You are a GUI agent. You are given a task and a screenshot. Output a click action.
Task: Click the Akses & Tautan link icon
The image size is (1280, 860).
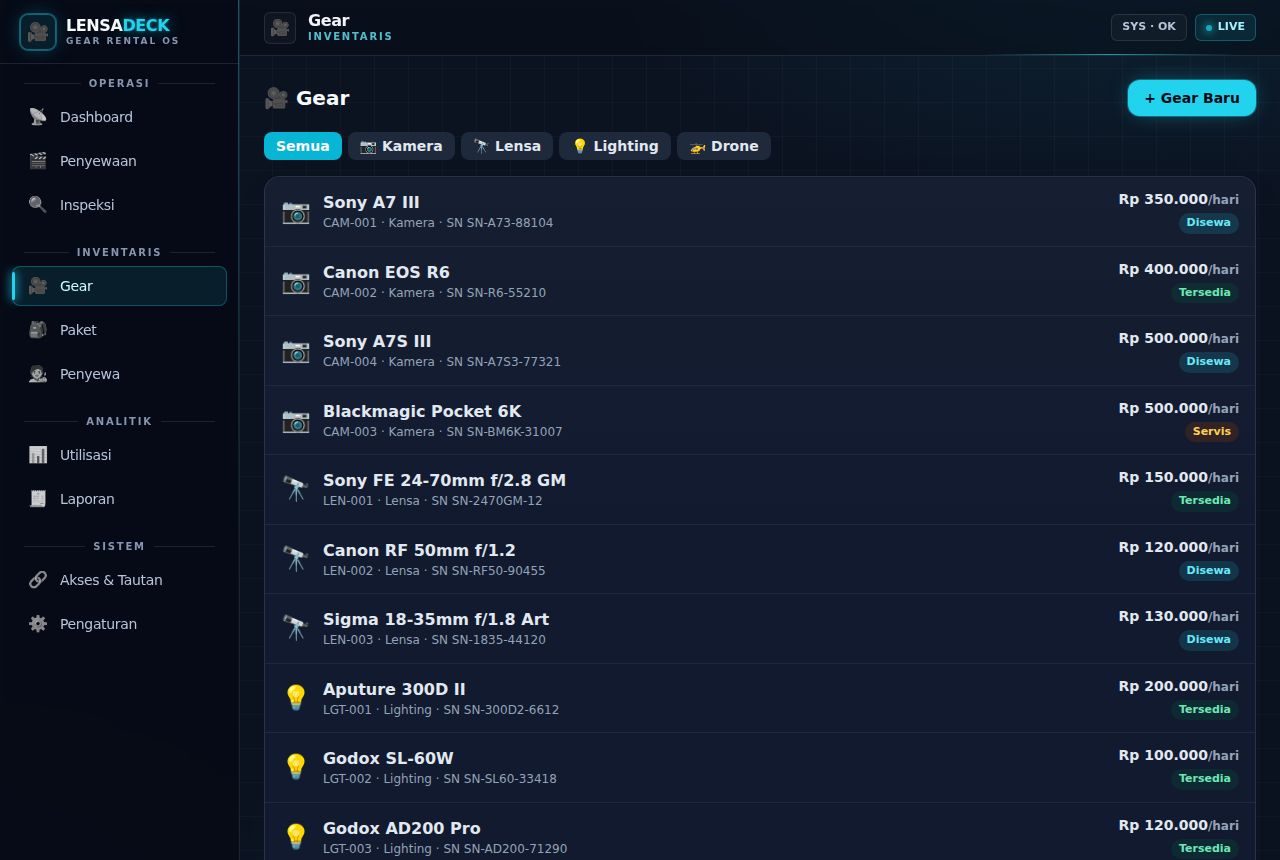pyautogui.click(x=38, y=580)
